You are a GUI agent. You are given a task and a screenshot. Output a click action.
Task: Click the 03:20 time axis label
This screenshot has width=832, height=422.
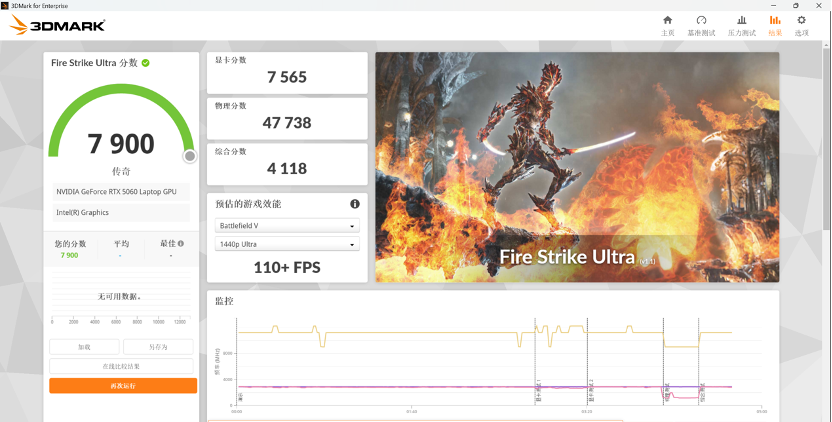click(x=586, y=412)
